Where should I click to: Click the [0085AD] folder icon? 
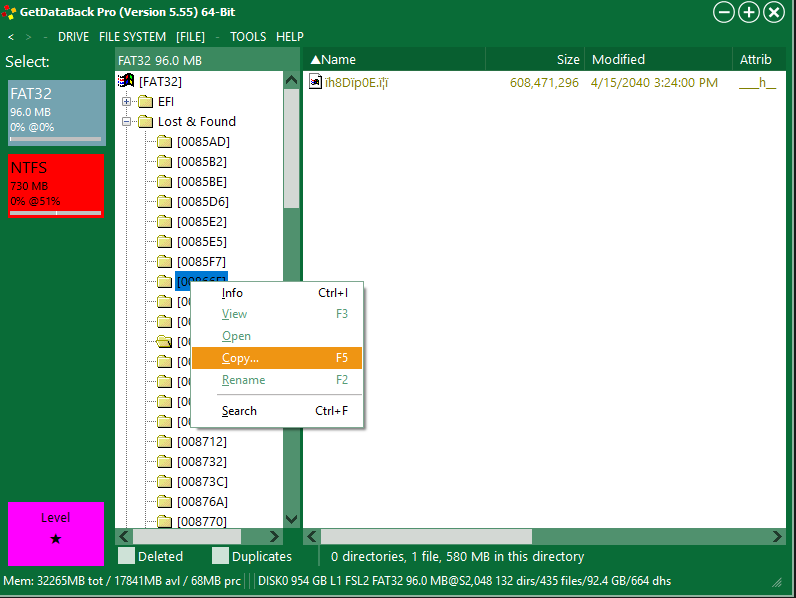164,142
